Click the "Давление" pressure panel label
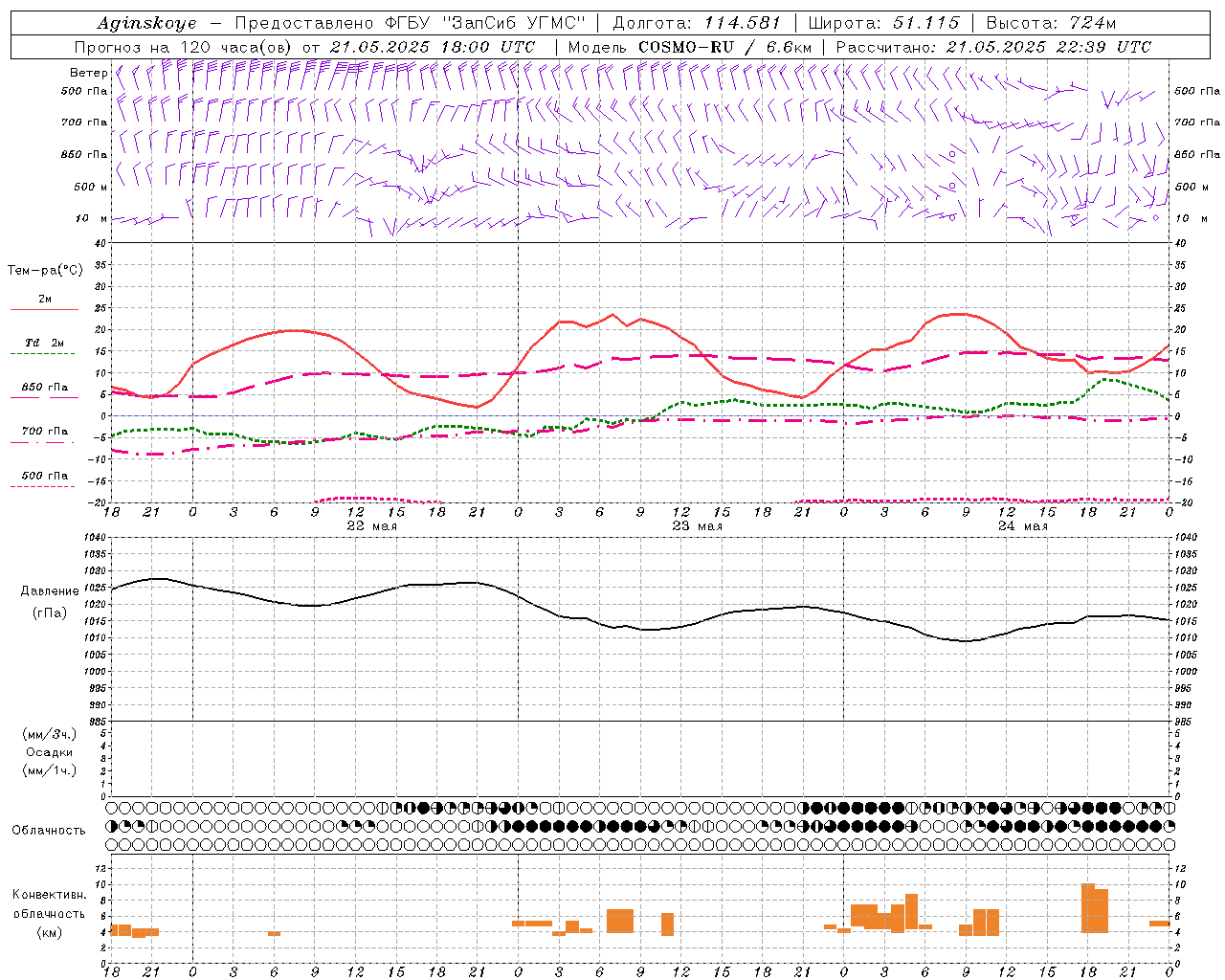 (x=50, y=591)
